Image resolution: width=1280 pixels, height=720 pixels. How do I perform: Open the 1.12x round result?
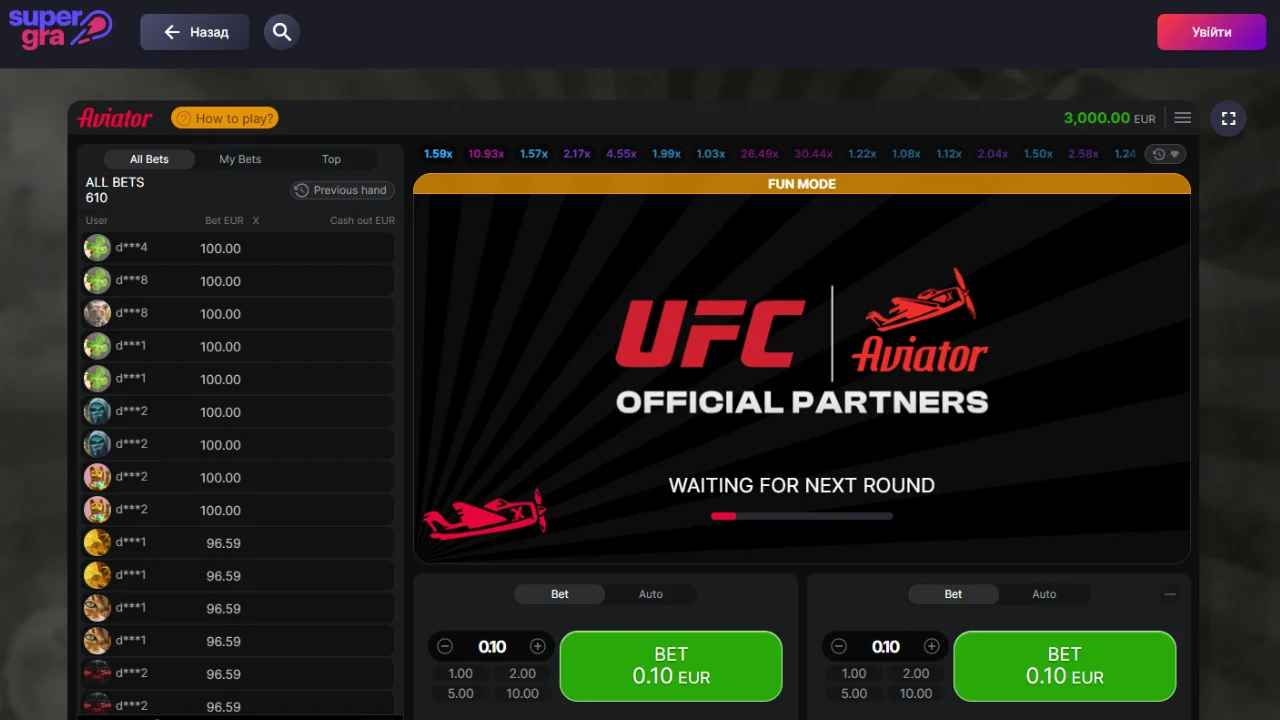[x=949, y=154]
